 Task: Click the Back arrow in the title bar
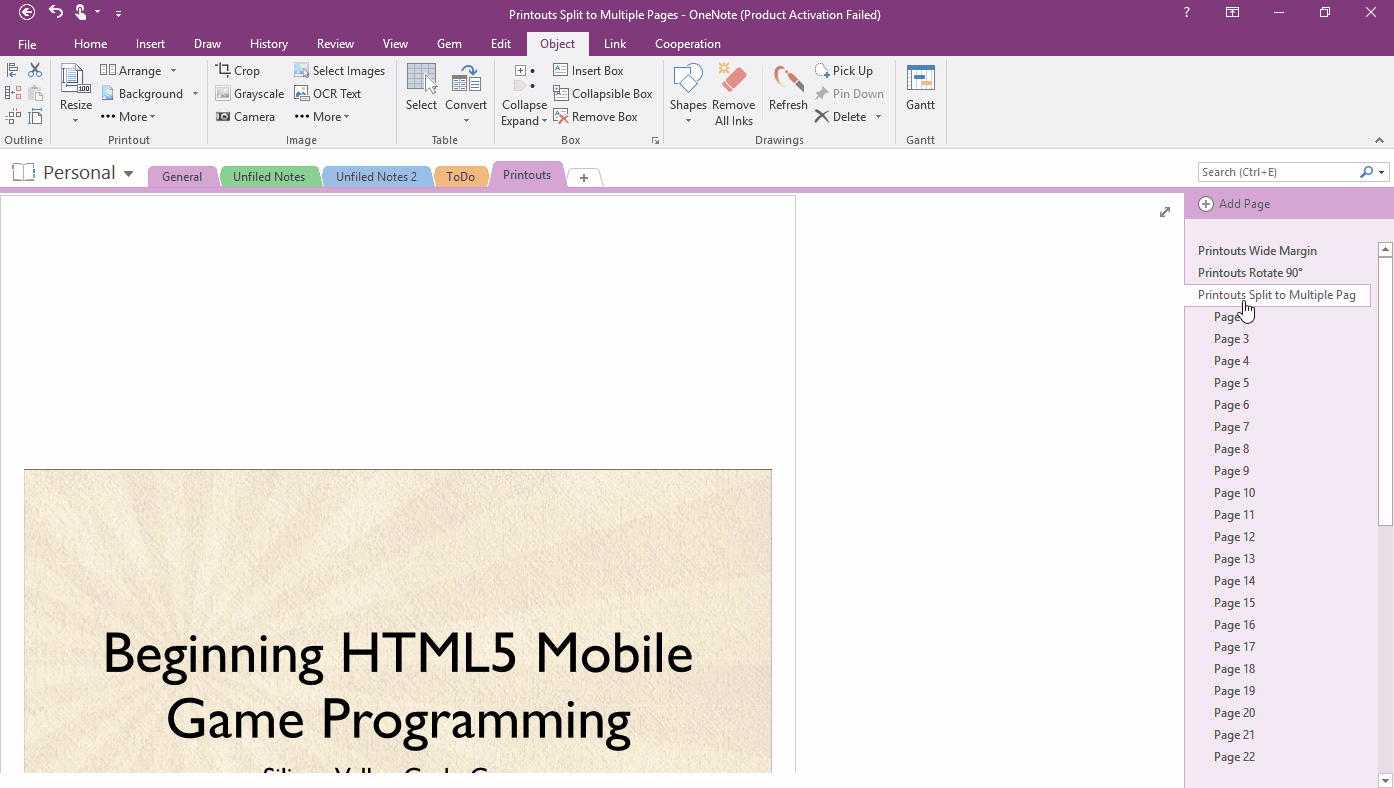tap(27, 13)
